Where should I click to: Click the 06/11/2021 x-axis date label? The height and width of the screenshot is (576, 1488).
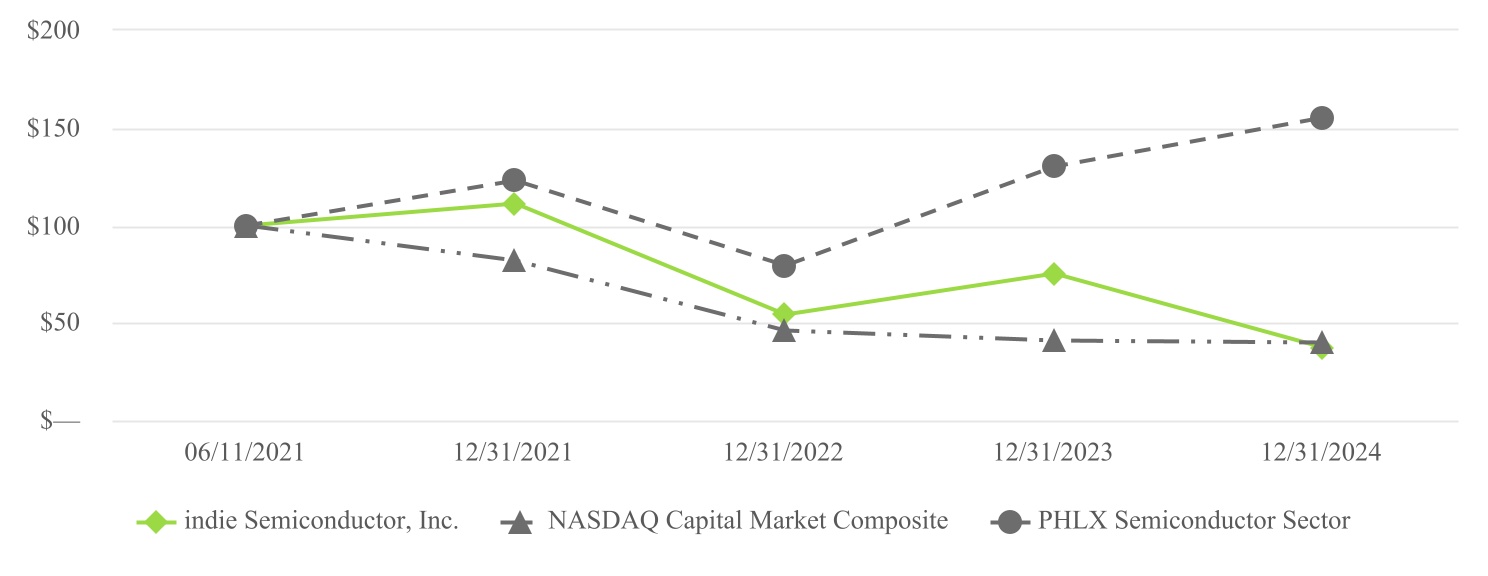245,453
